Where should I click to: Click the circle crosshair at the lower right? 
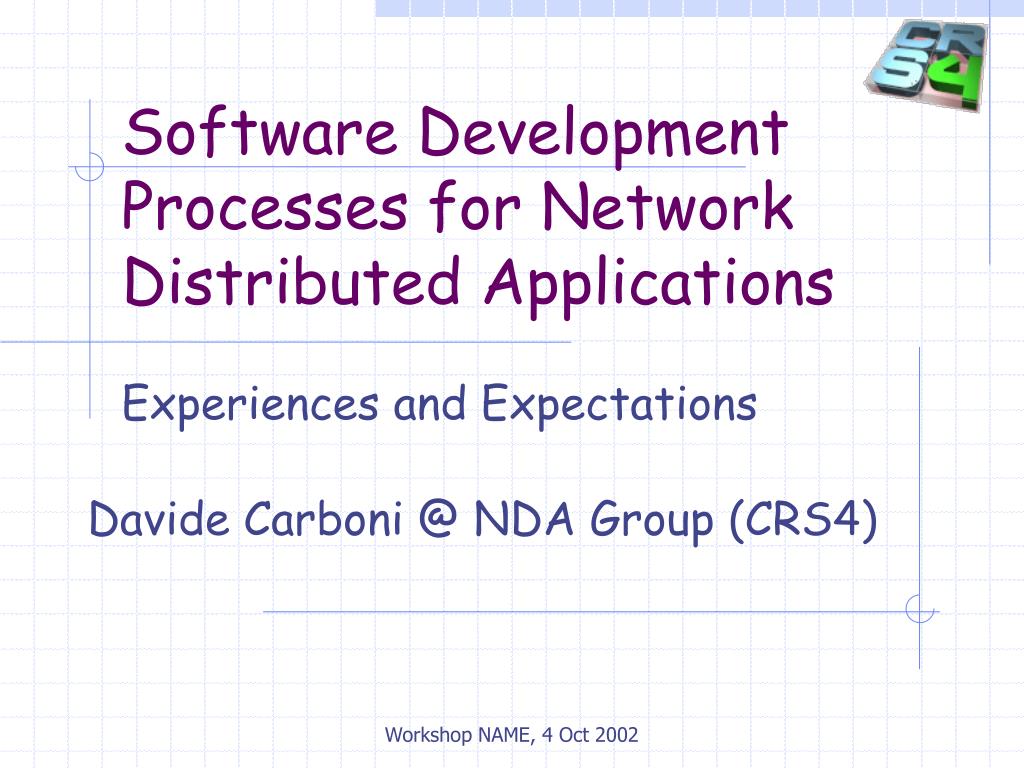pyautogui.click(x=920, y=611)
